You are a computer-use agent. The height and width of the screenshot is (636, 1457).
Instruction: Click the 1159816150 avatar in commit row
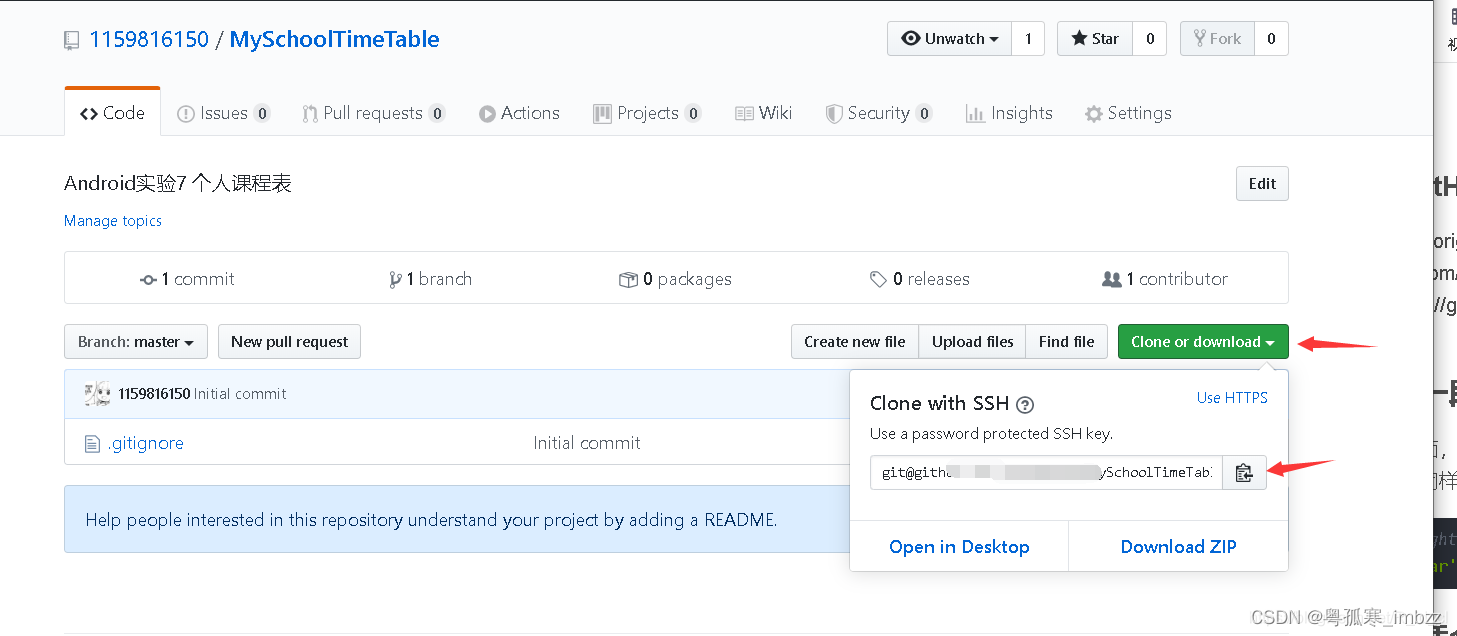point(97,394)
